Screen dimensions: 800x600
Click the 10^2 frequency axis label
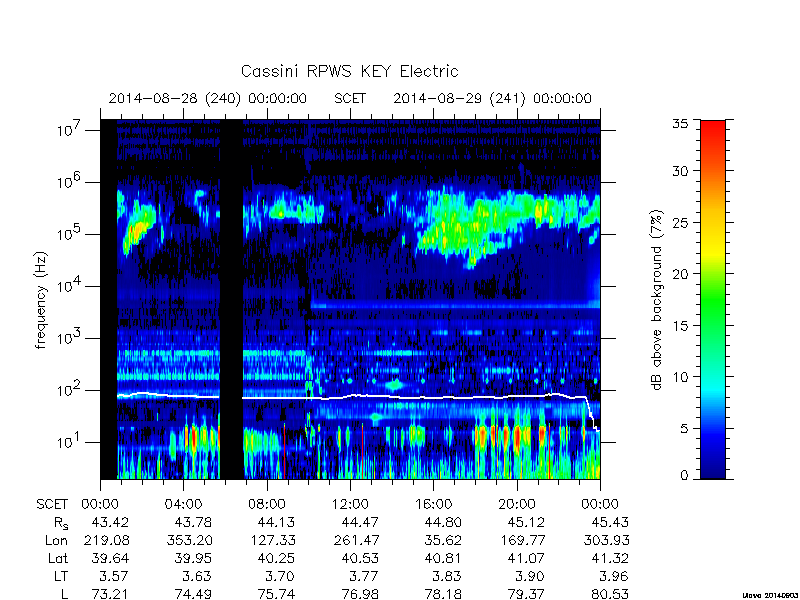tap(68, 390)
